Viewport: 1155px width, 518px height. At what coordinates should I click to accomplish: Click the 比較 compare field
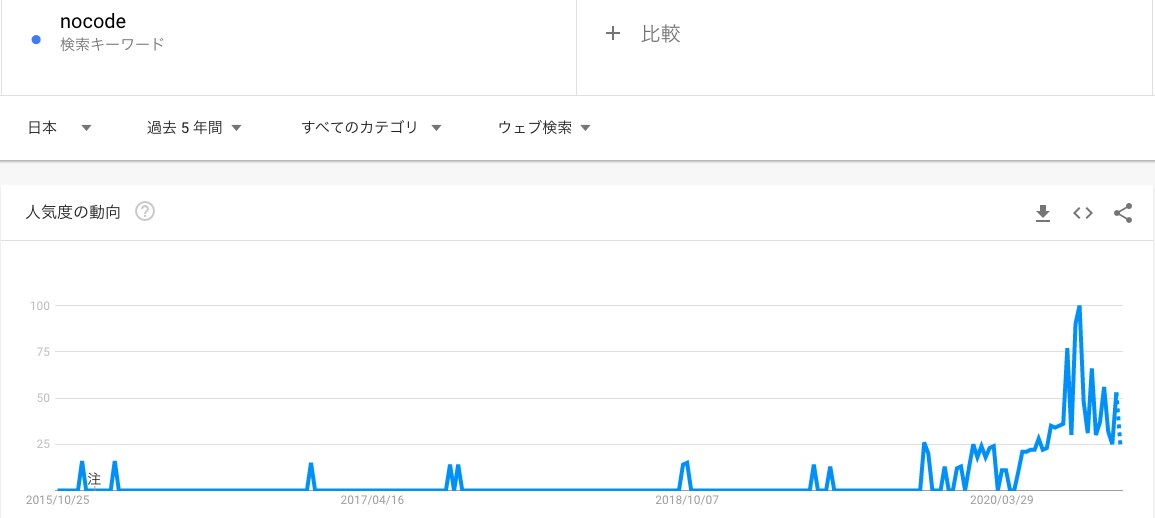pos(661,34)
